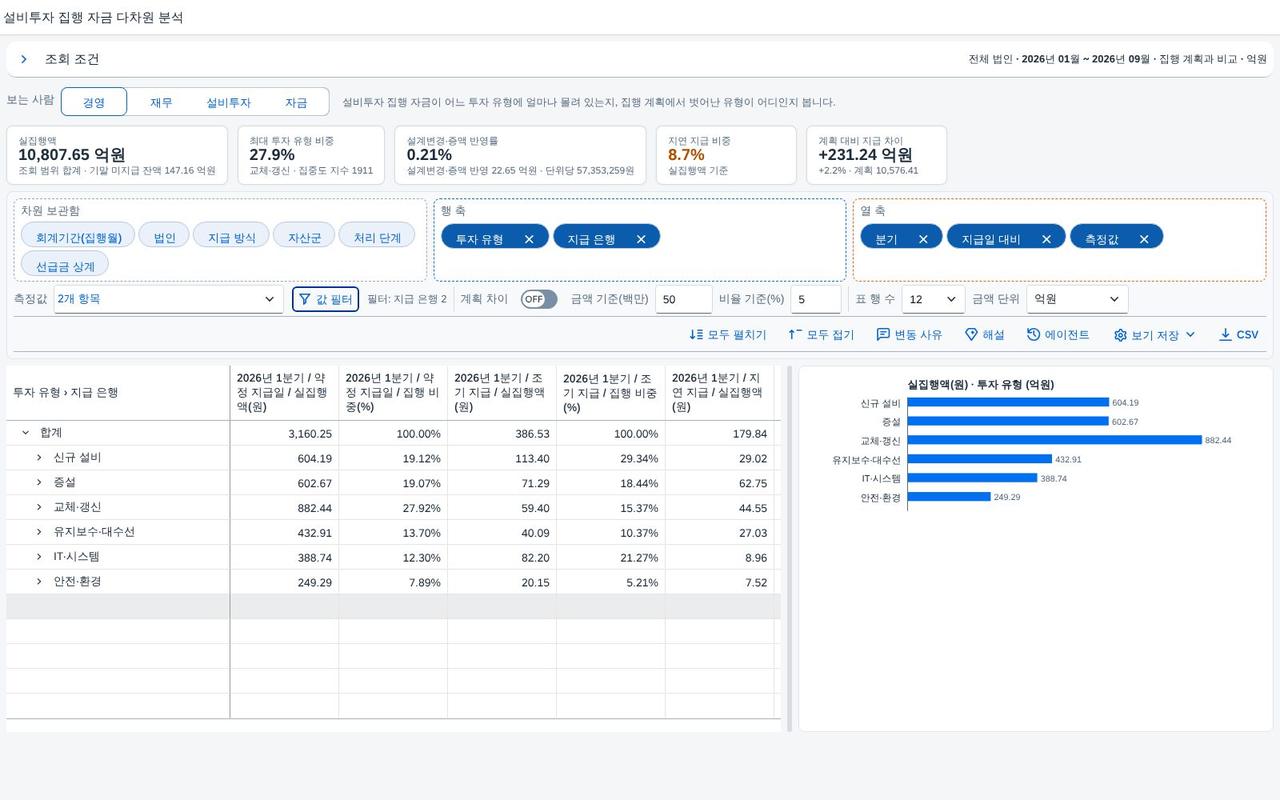Expand the 교체·갱신 row
Viewport: 1280px width, 800px height.
pos(39,507)
